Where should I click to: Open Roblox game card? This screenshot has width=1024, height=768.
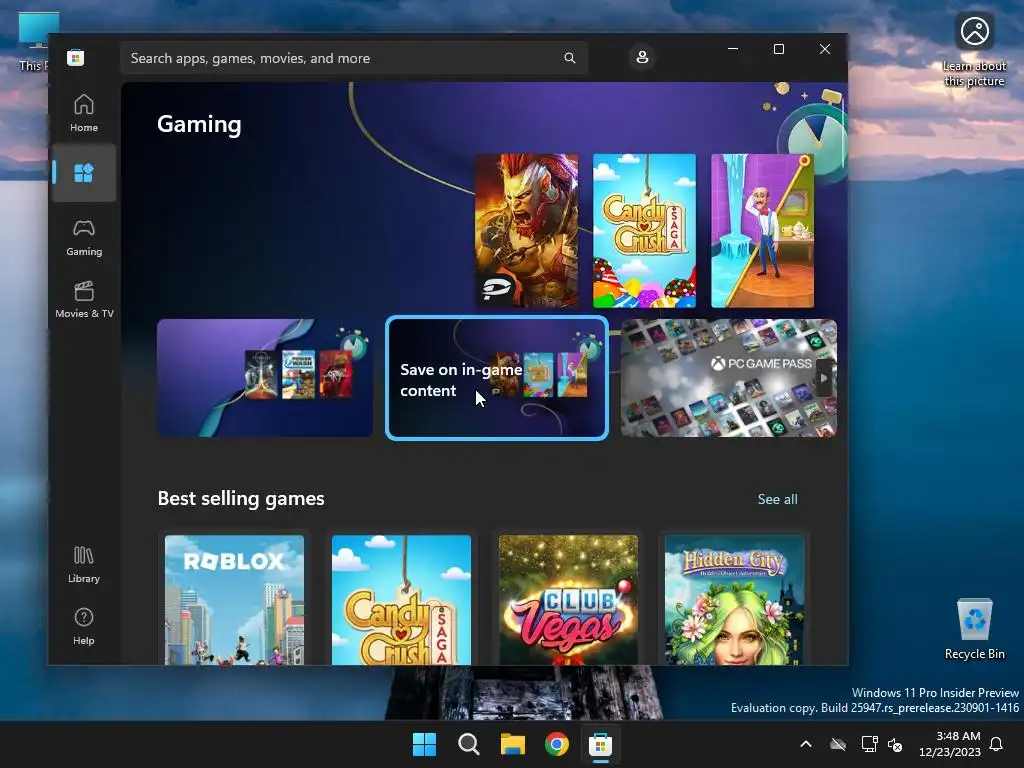234,600
